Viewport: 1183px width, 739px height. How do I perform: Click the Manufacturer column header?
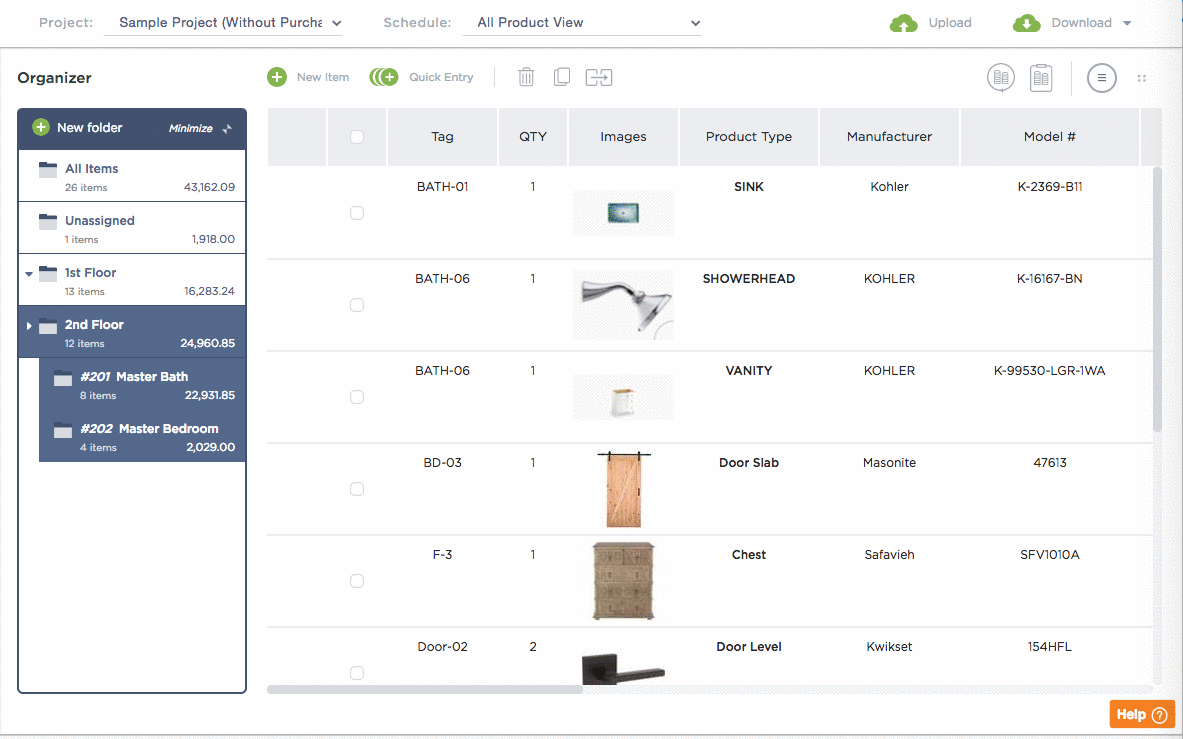889,136
